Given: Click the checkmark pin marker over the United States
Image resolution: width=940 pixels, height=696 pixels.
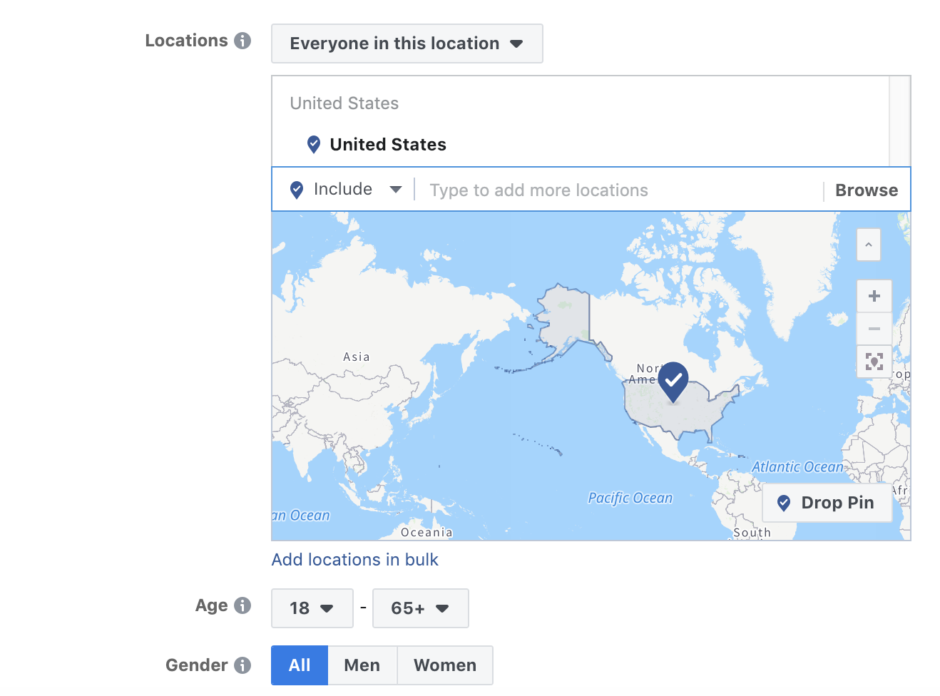Looking at the screenshot, I should [672, 378].
